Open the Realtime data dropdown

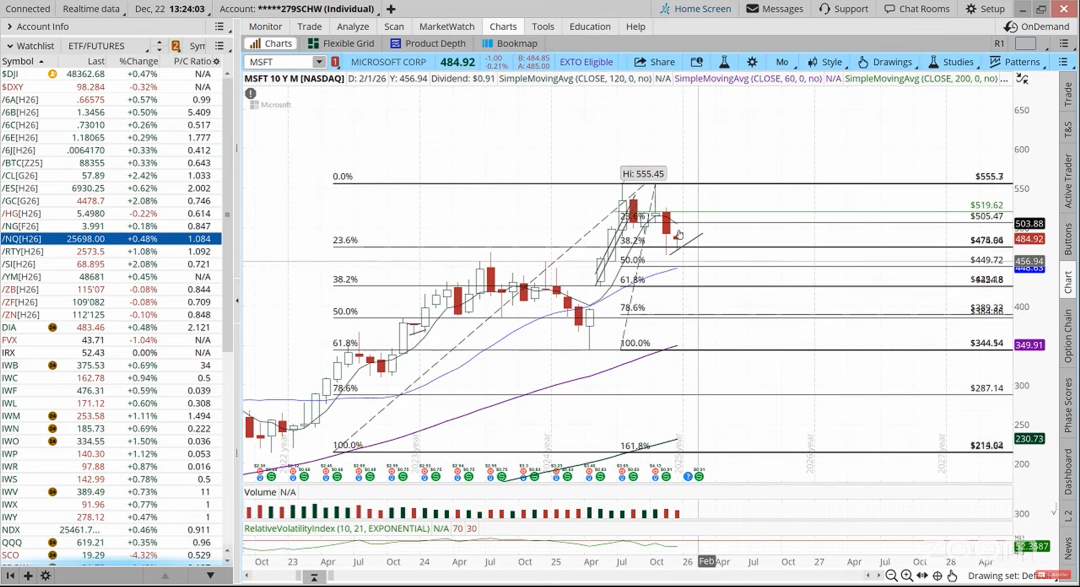[94, 9]
